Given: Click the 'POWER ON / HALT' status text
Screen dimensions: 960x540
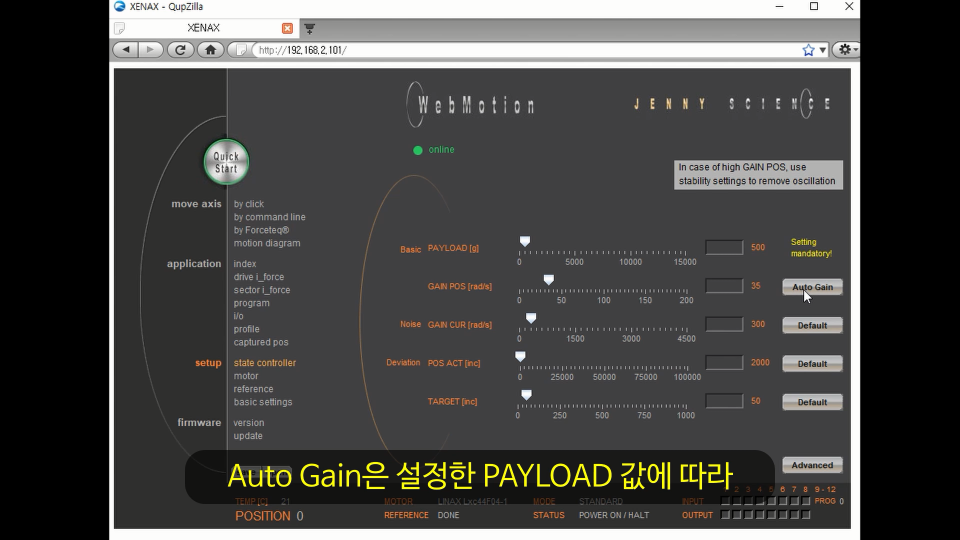Looking at the screenshot, I should click(614, 516).
